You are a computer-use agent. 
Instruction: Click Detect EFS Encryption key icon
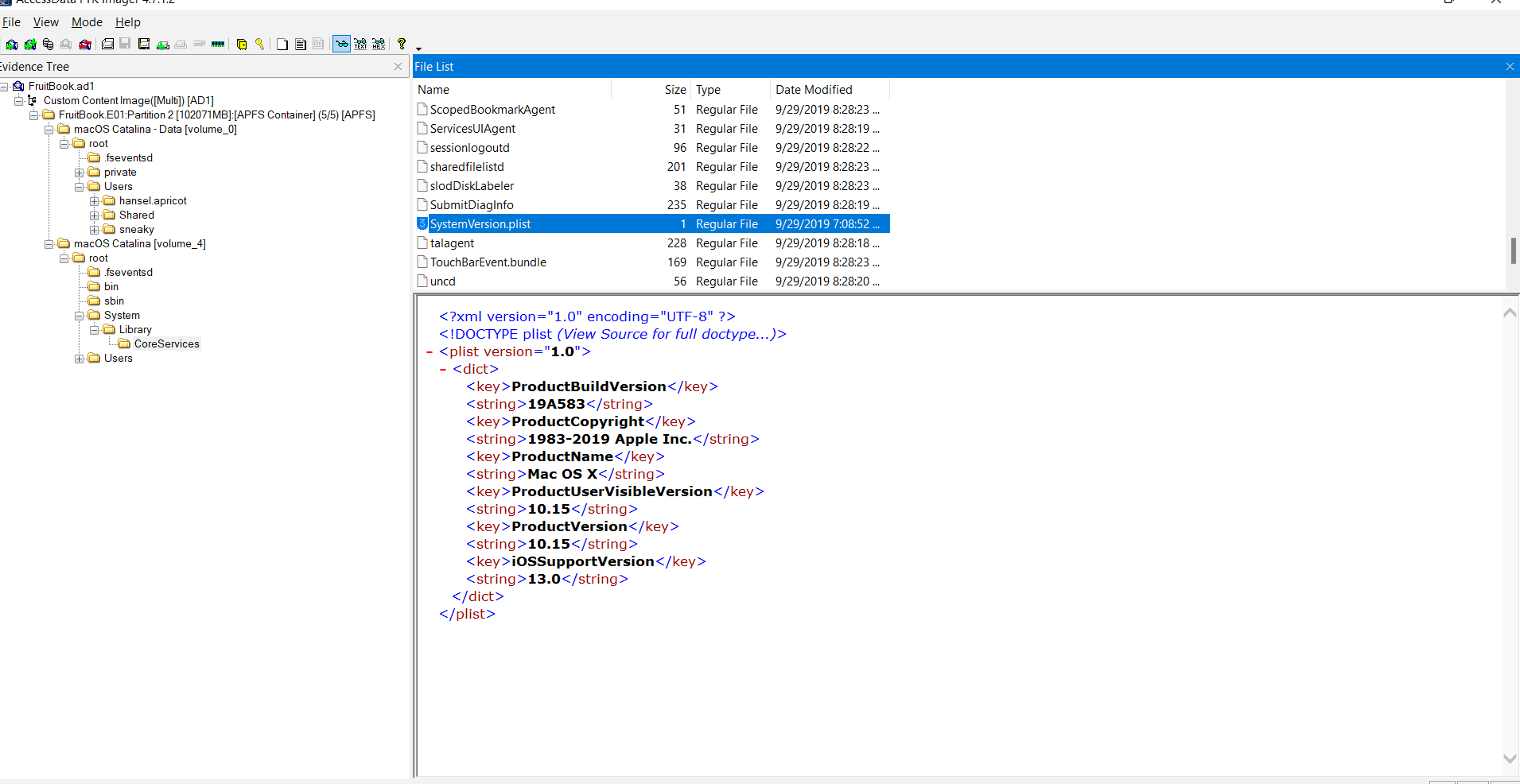[259, 44]
